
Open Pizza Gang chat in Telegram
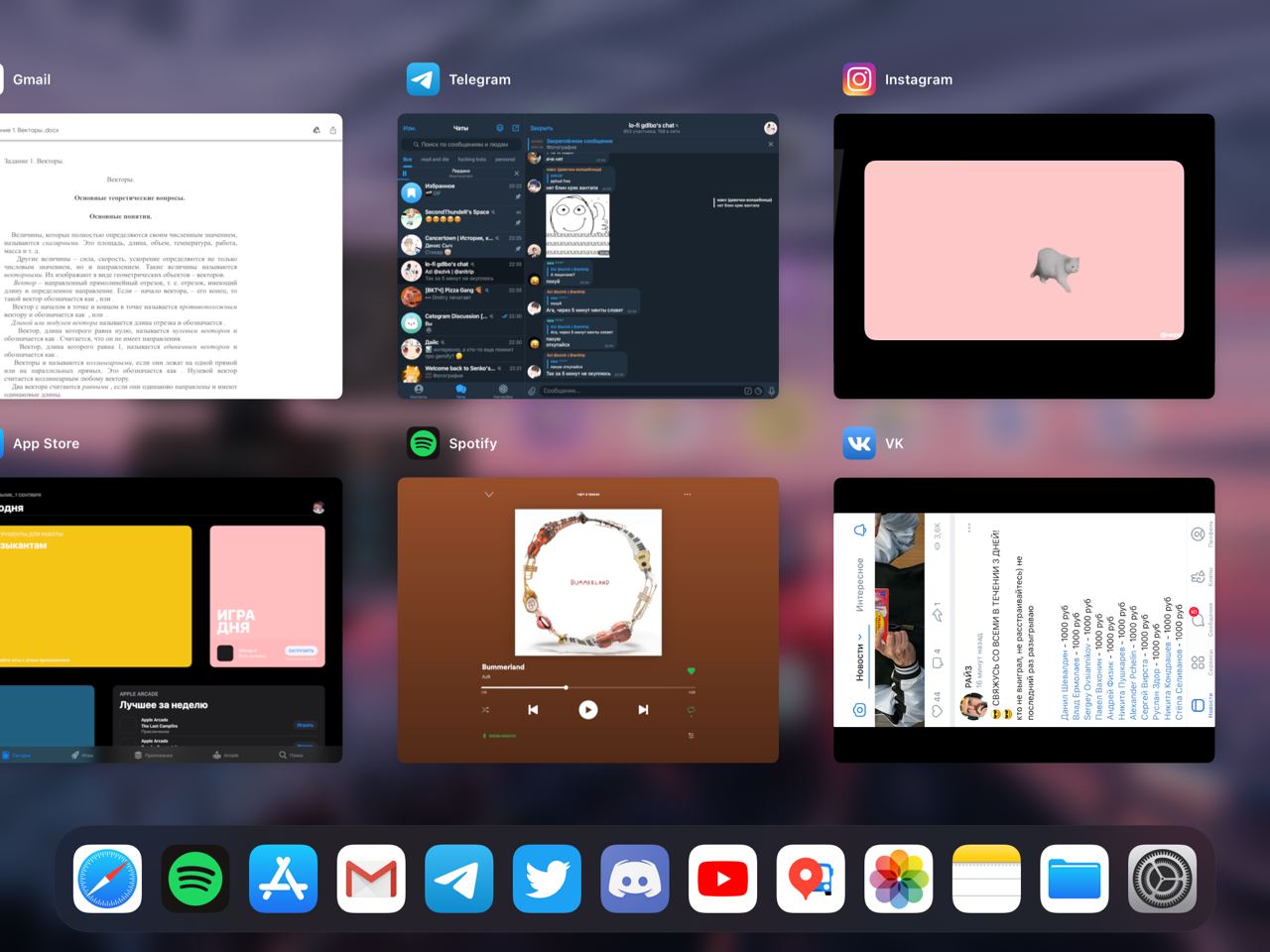pyautogui.click(x=460, y=296)
